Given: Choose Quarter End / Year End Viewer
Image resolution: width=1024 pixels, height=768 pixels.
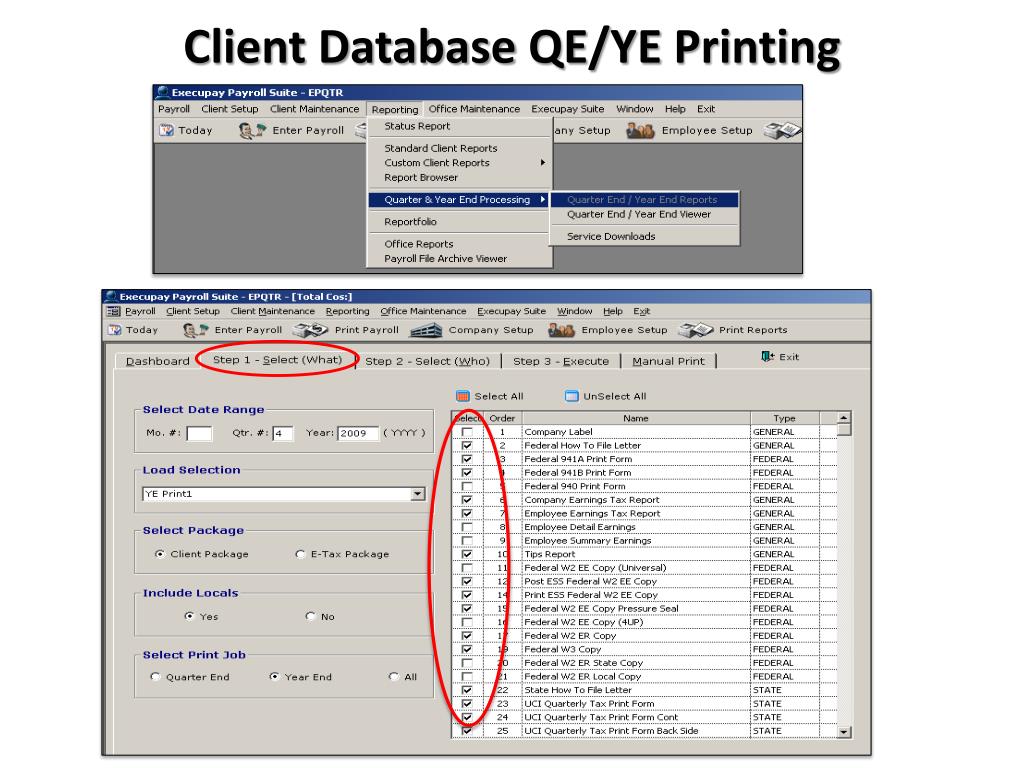Looking at the screenshot, I should pos(639,214).
